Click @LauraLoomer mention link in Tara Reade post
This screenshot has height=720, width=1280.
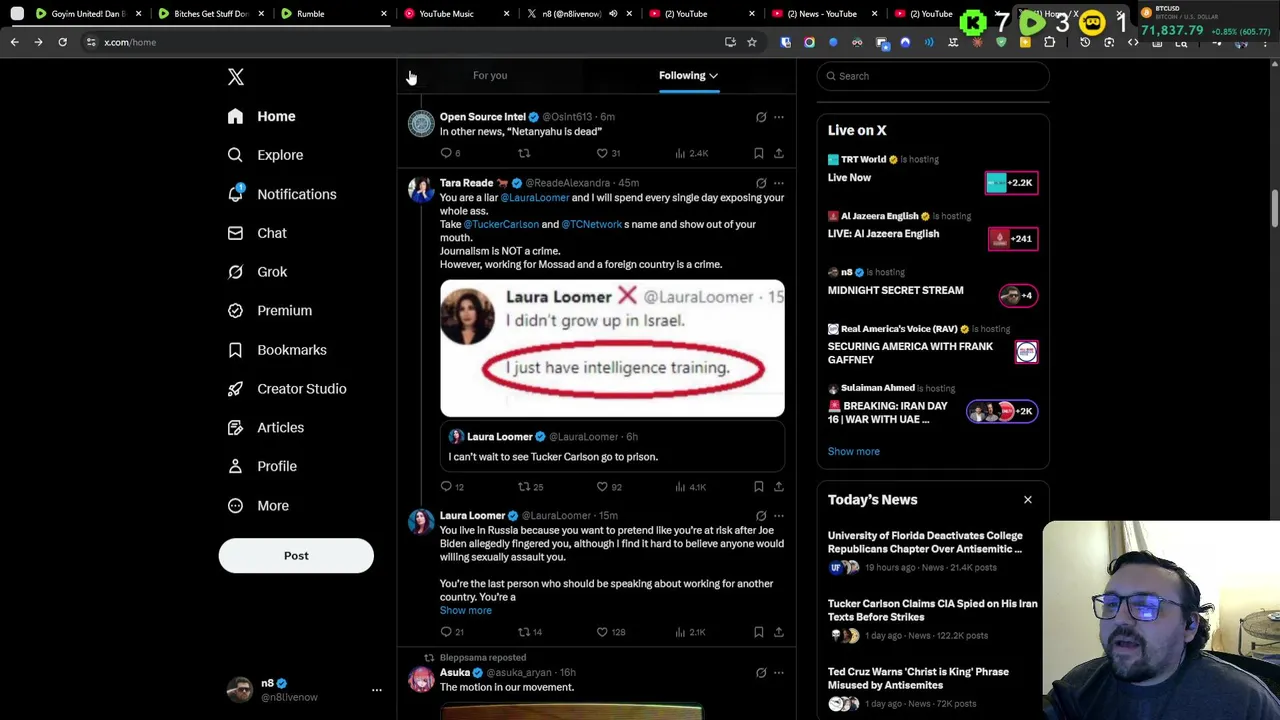coord(534,198)
